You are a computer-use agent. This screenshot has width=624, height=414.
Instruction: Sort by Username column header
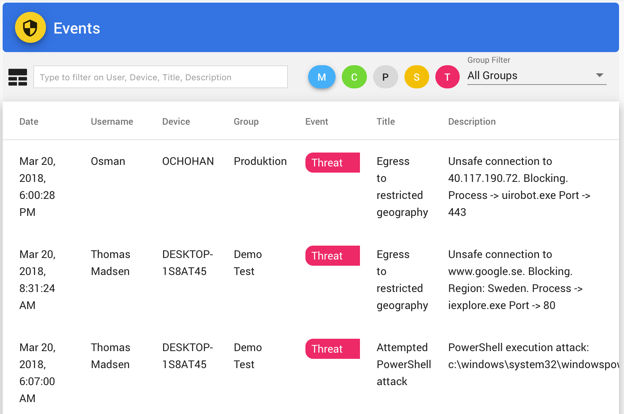112,121
